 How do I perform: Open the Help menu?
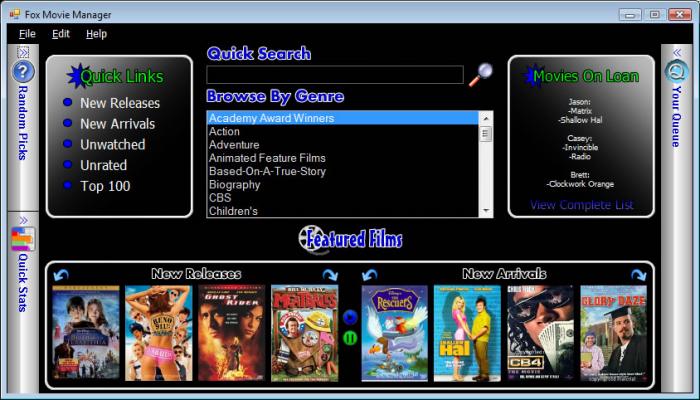96,34
